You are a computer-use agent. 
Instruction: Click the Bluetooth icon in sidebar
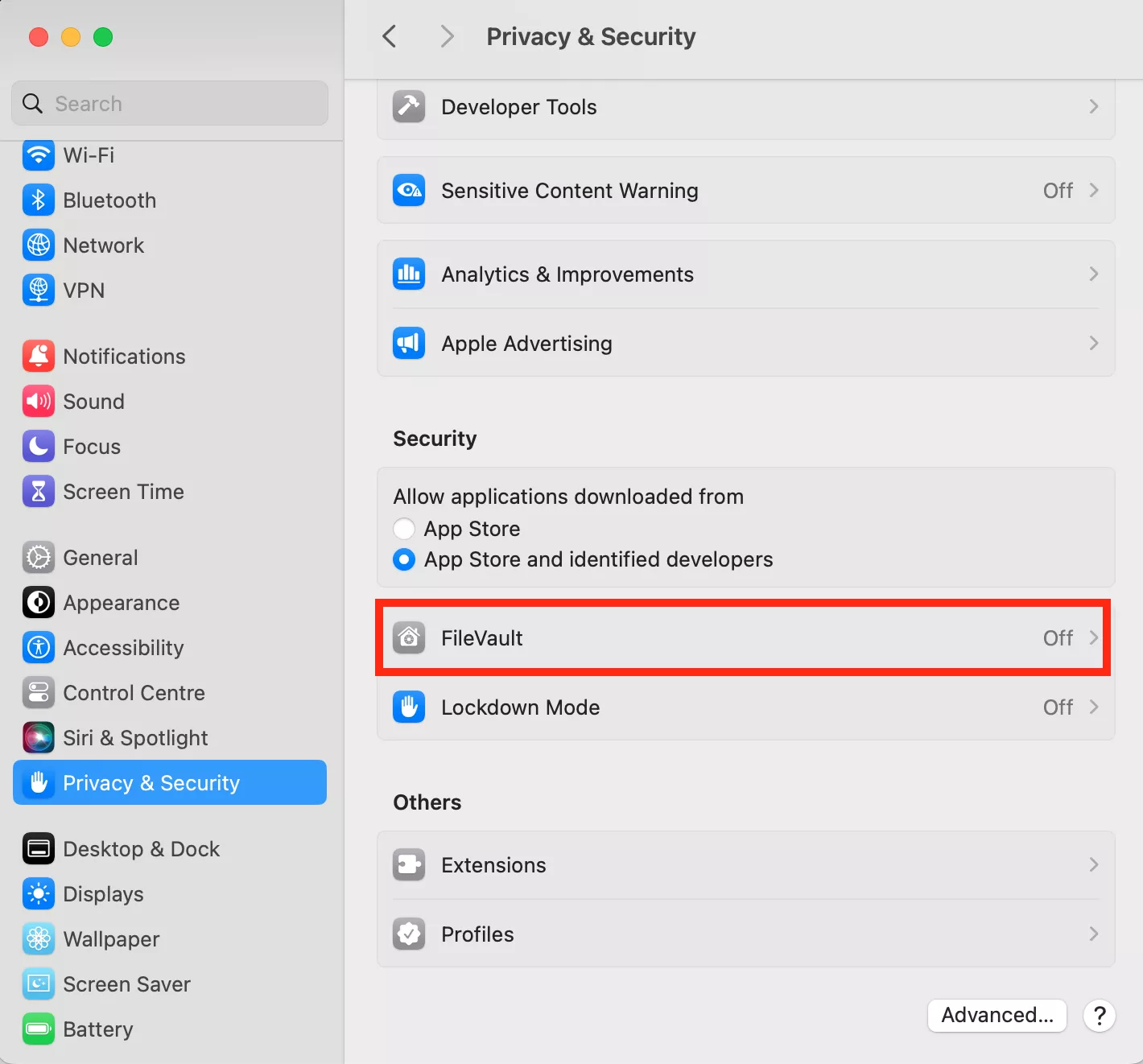[39, 200]
